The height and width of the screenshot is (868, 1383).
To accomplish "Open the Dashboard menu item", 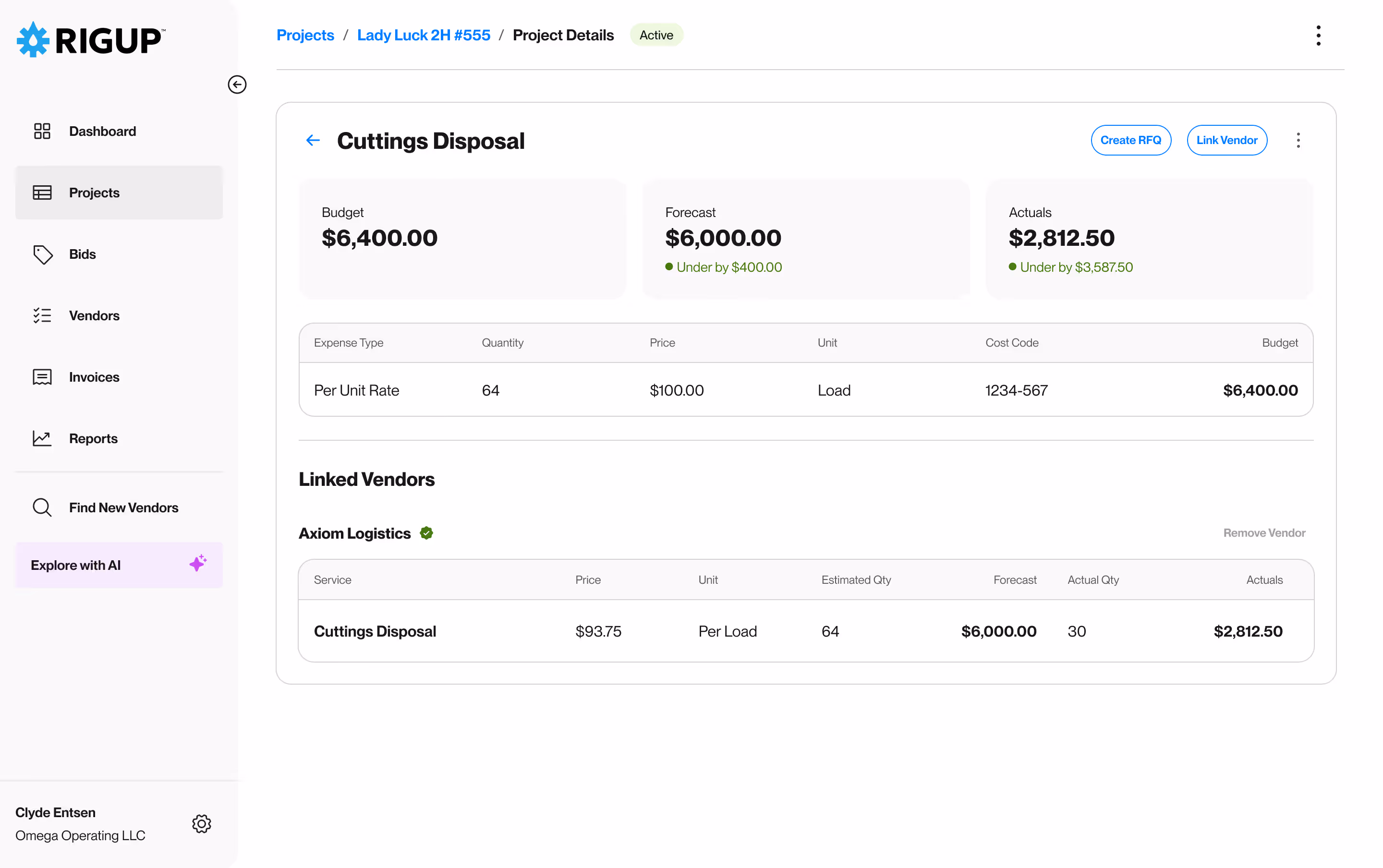I will point(119,131).
